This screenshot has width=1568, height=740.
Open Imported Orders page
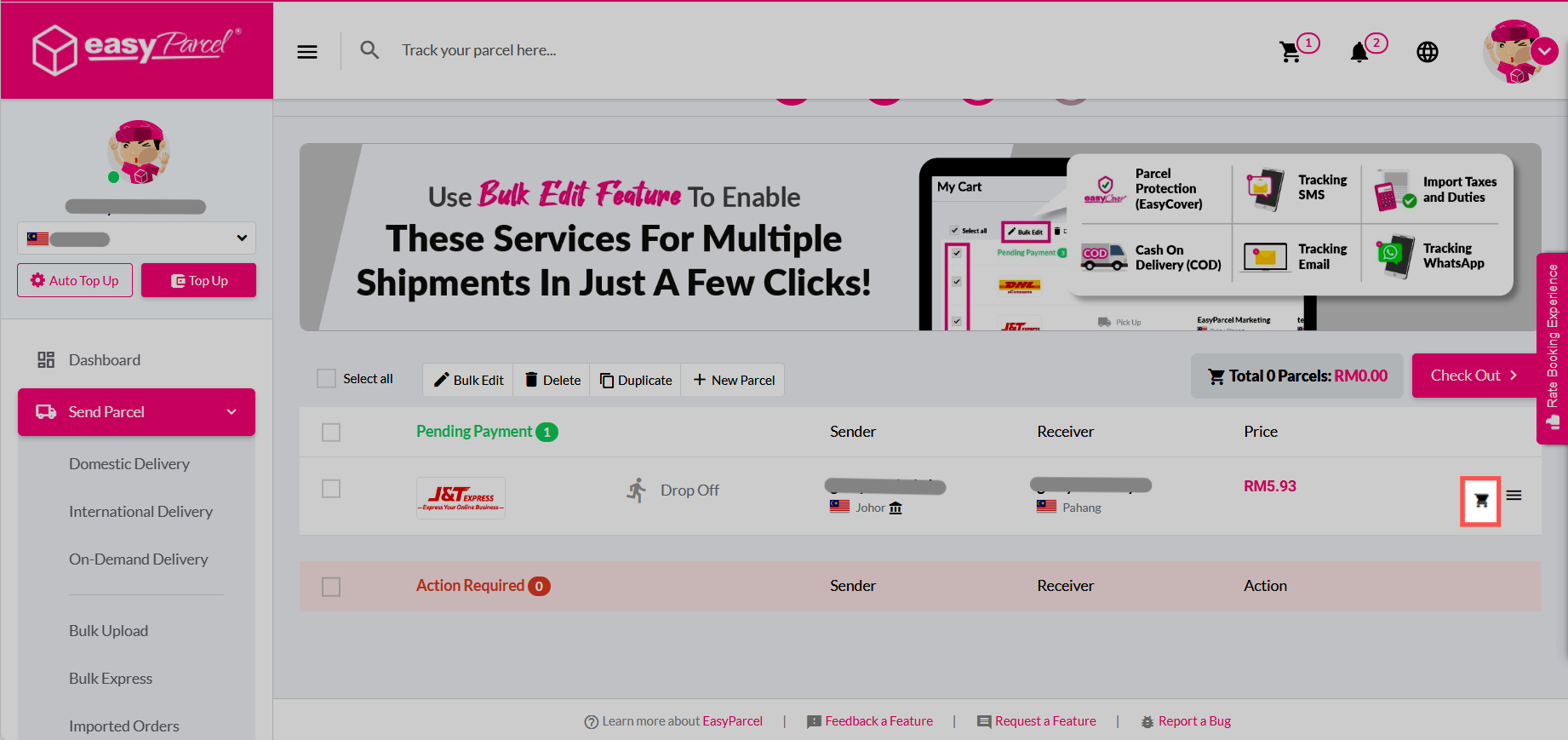click(123, 726)
